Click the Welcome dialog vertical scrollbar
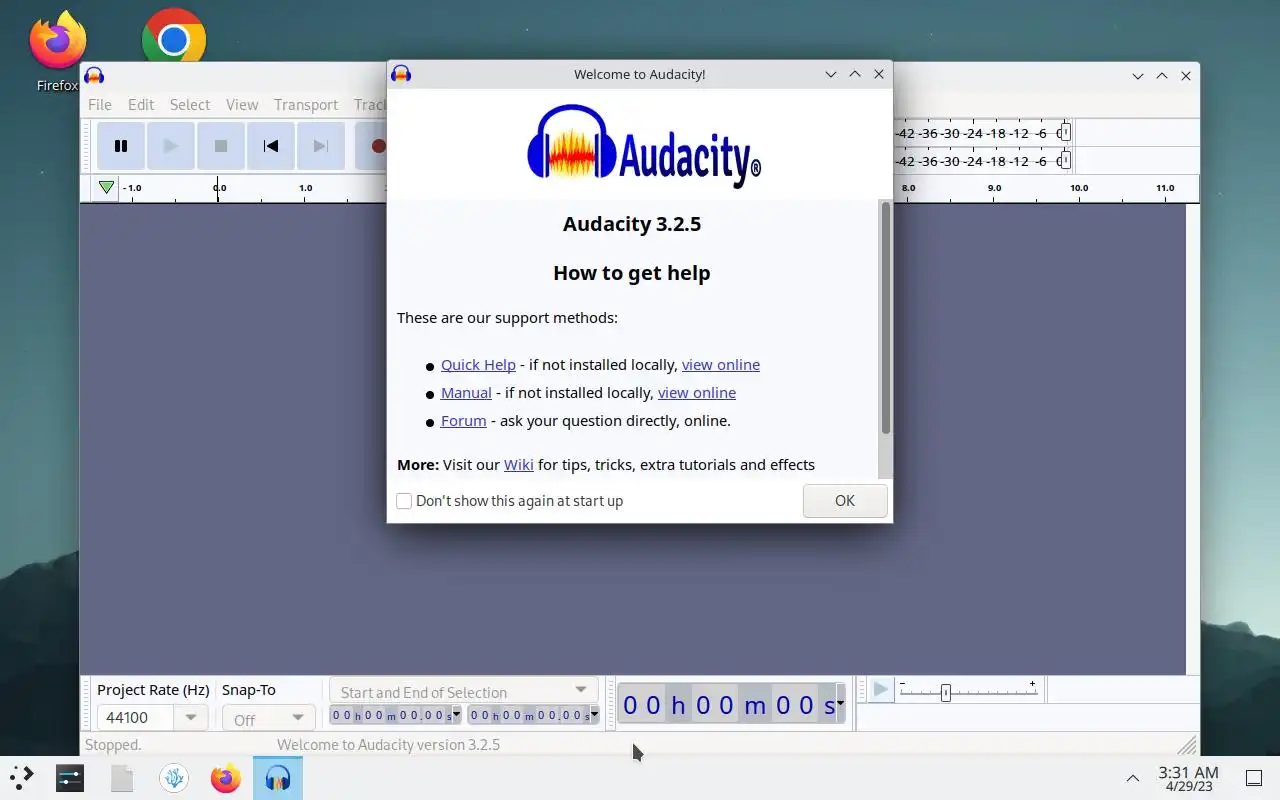 click(x=886, y=318)
